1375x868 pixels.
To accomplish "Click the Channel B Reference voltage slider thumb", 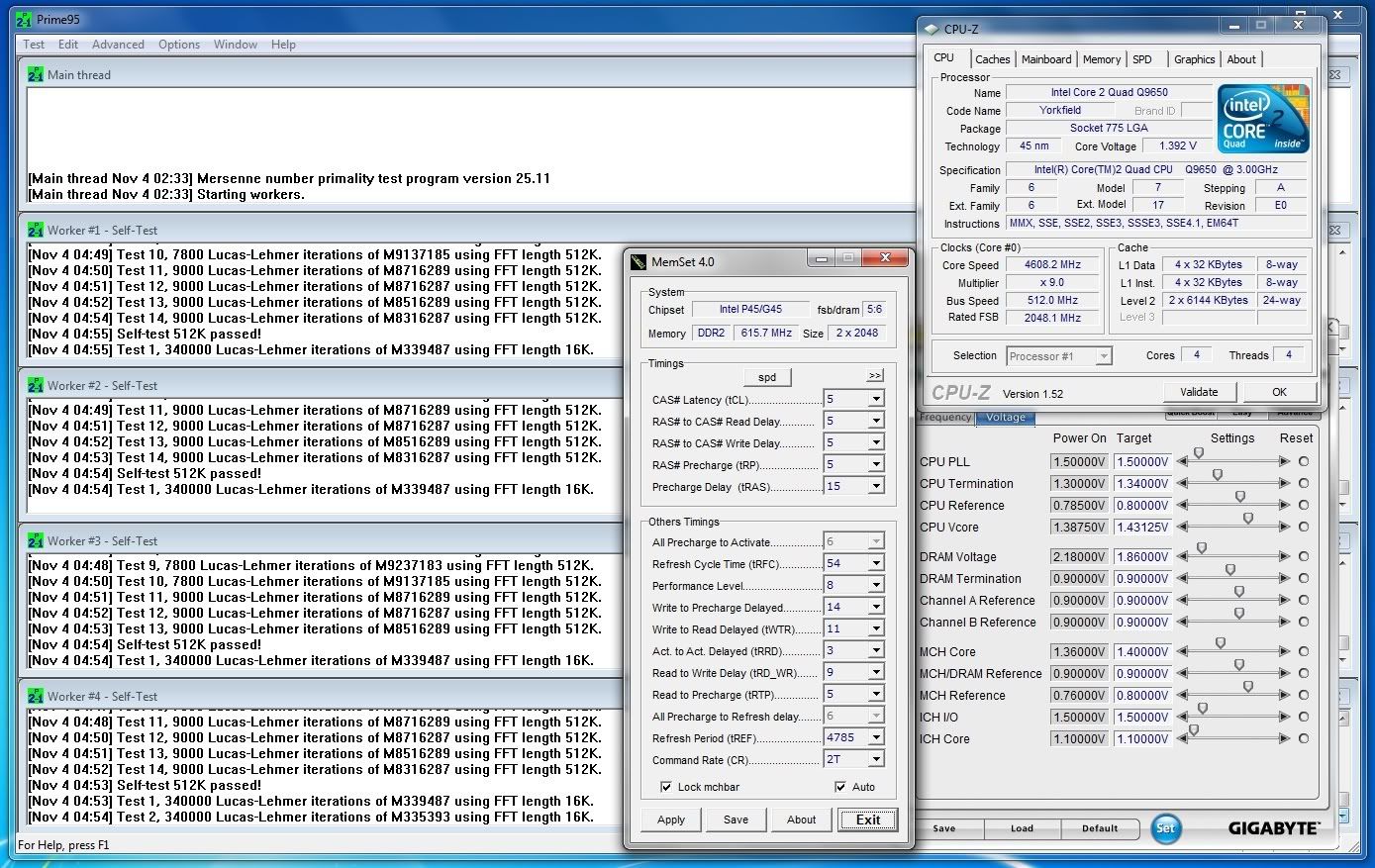I will pyautogui.click(x=1238, y=614).
